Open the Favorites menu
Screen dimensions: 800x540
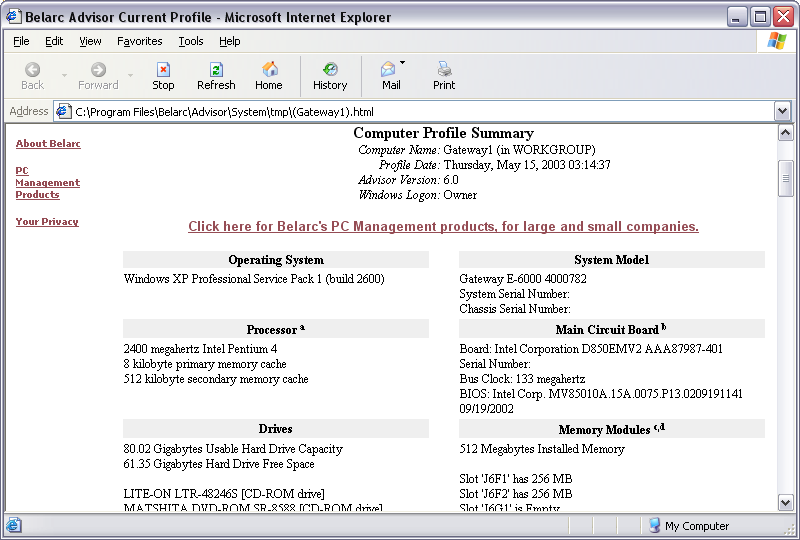pyautogui.click(x=140, y=41)
